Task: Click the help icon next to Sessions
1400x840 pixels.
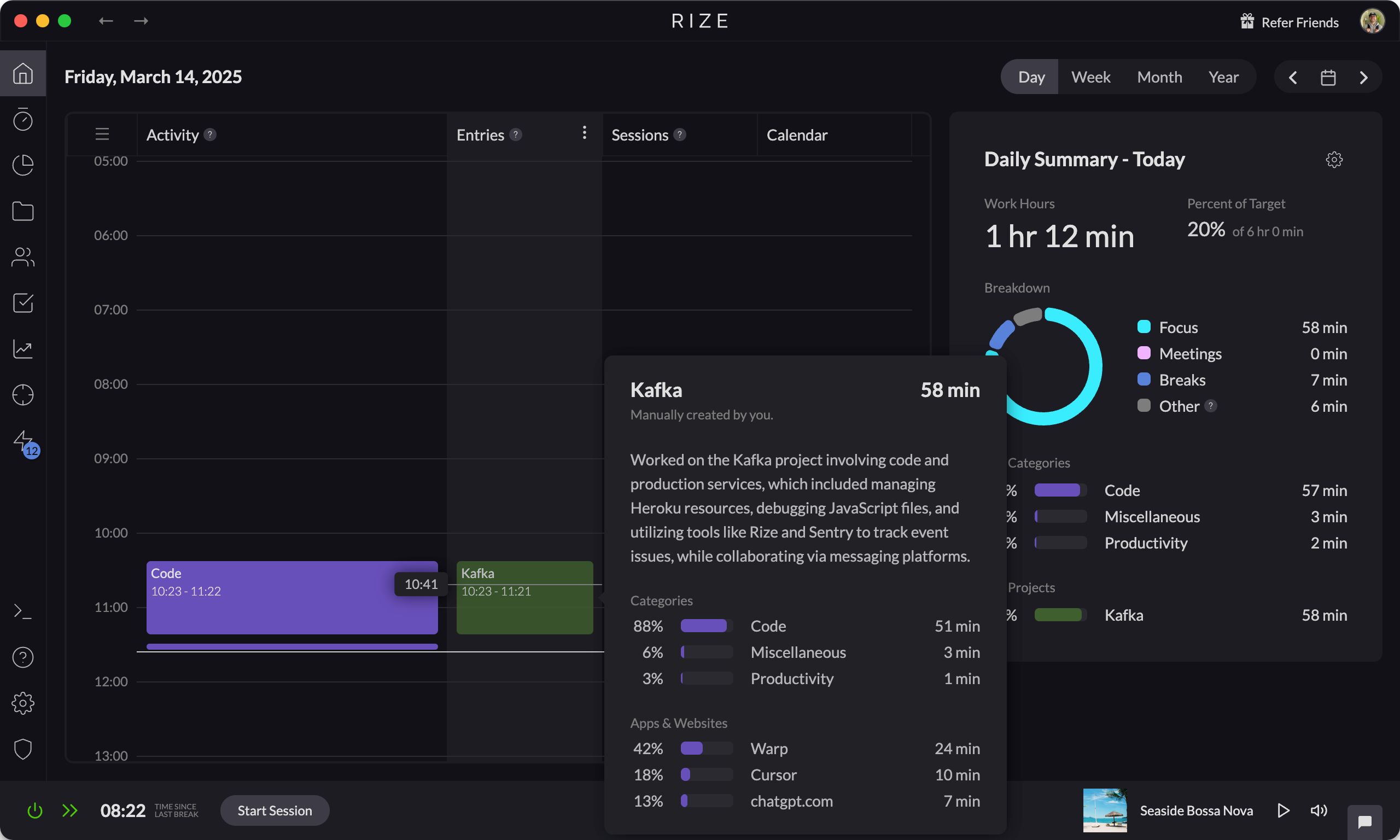Action: (680, 135)
